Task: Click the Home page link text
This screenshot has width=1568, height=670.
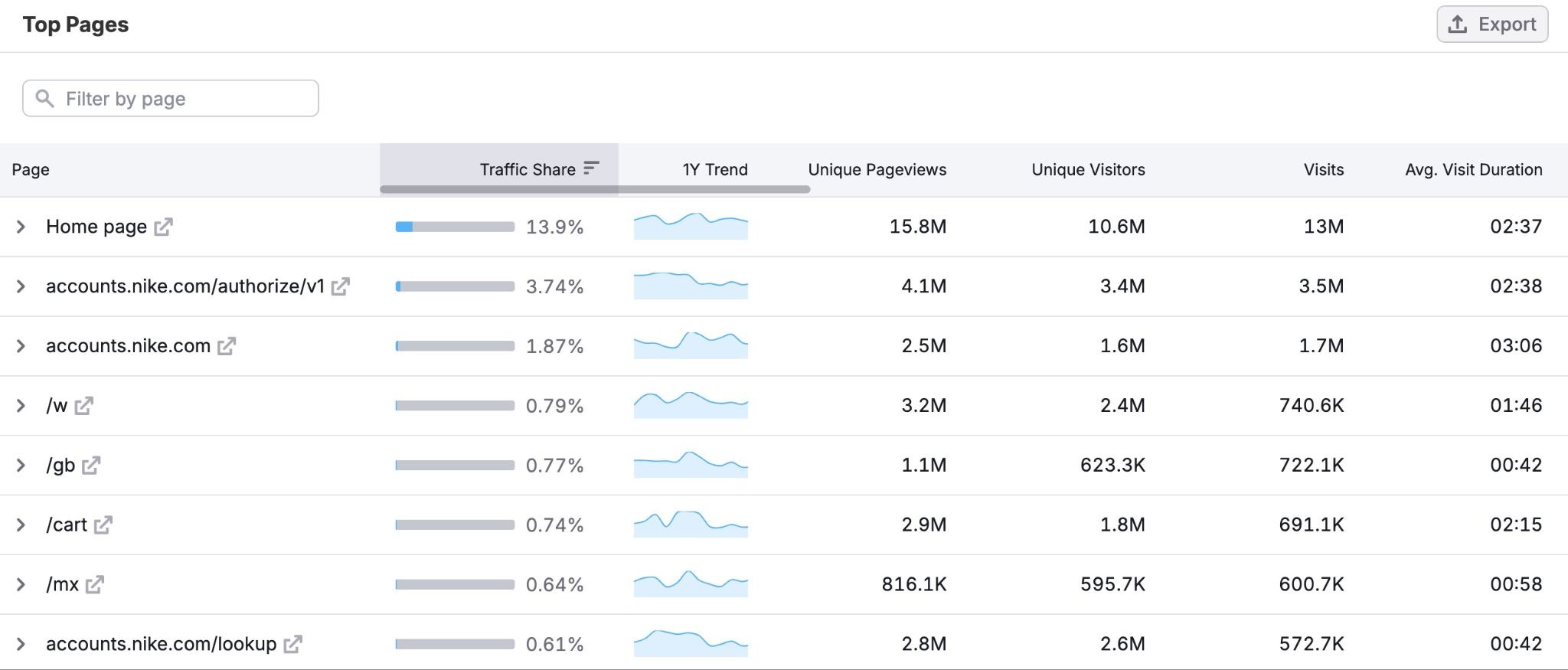Action: (x=96, y=227)
